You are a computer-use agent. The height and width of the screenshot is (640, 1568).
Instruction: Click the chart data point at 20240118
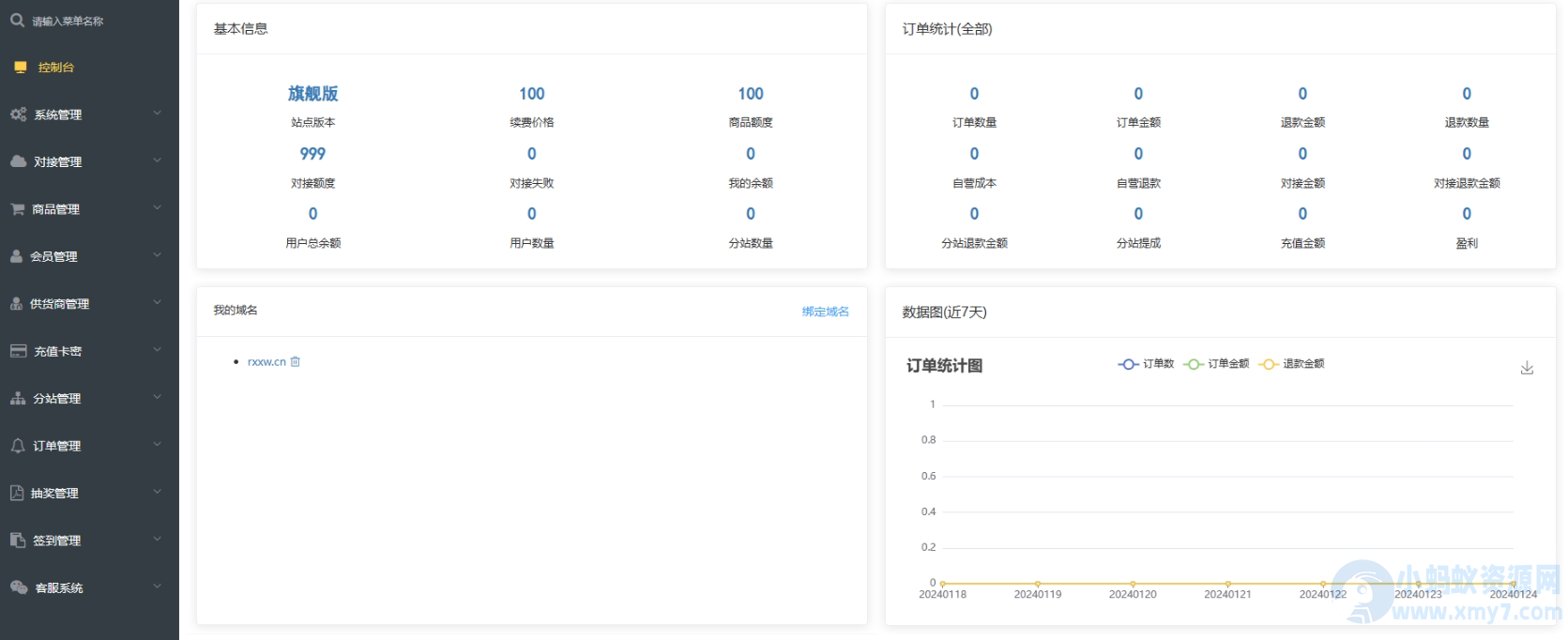point(942,584)
